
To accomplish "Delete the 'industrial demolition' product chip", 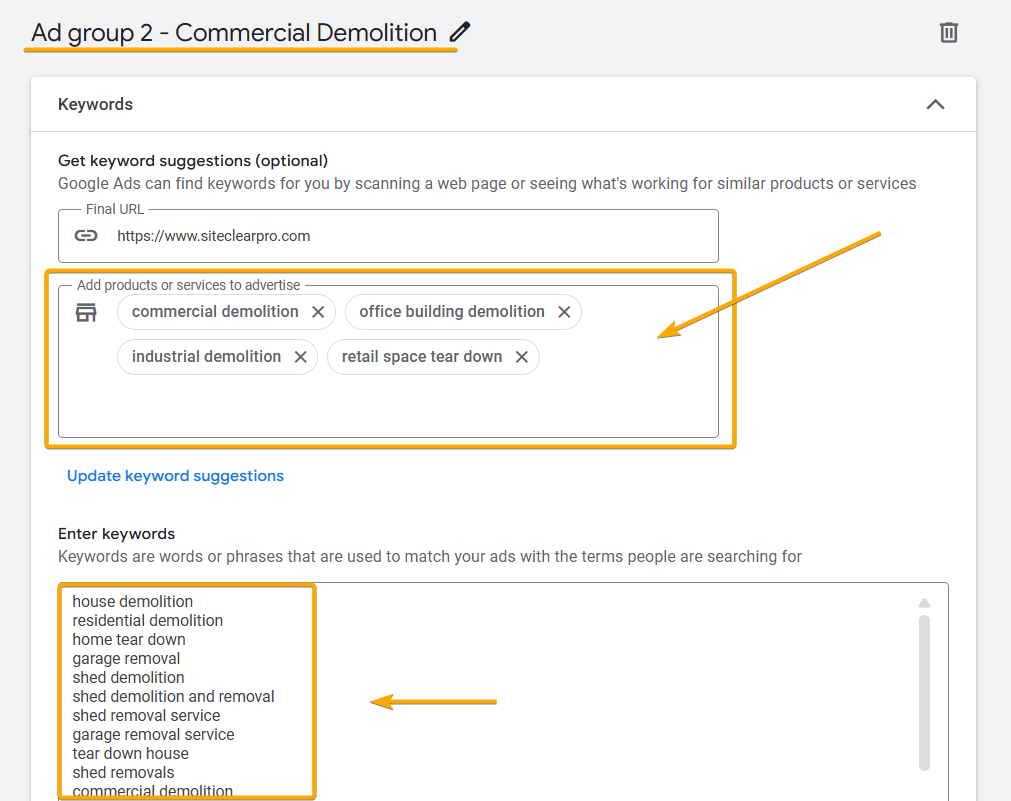I will [301, 356].
